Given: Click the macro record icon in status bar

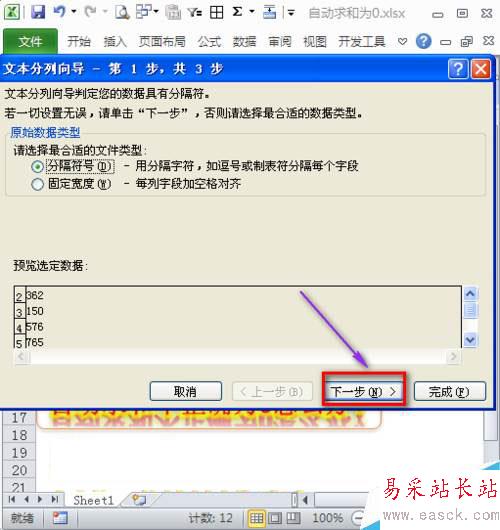Looking at the screenshot, I should tap(60, 518).
